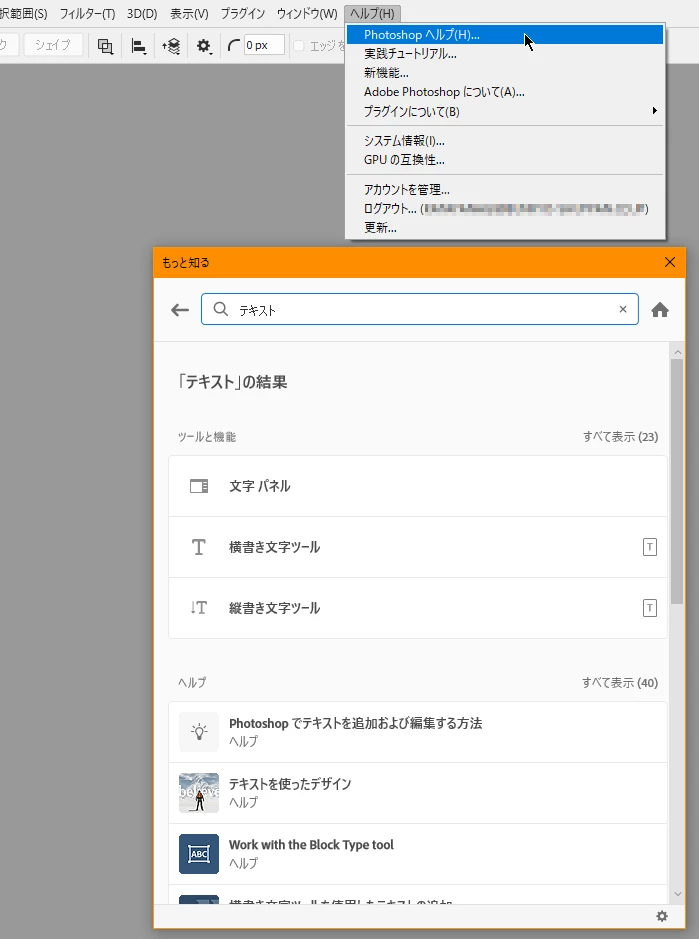699x939 pixels.
Task: Select the 縦書き文字ツール result
Action: 418,608
